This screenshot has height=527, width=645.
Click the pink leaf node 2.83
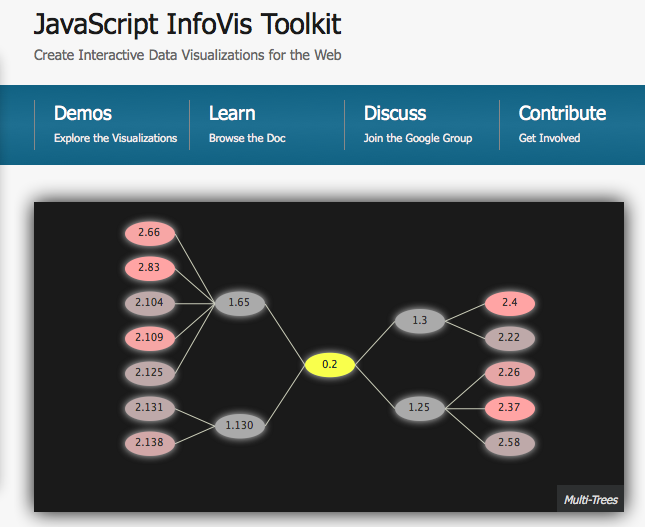(x=150, y=268)
